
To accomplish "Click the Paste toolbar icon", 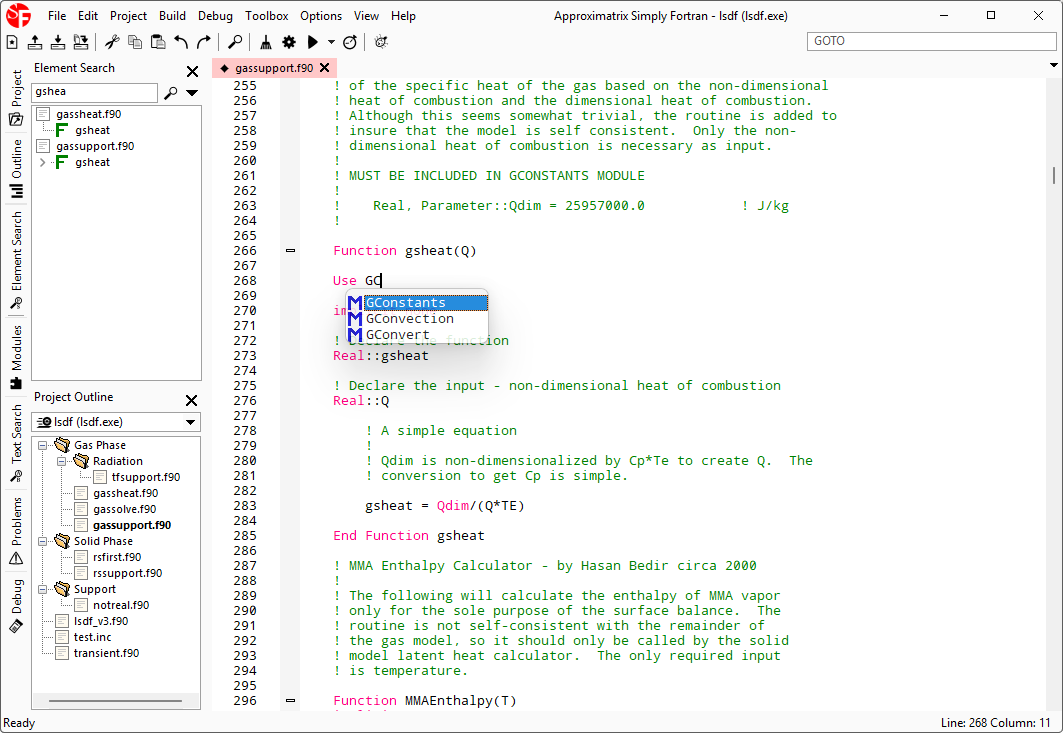I will pyautogui.click(x=158, y=42).
